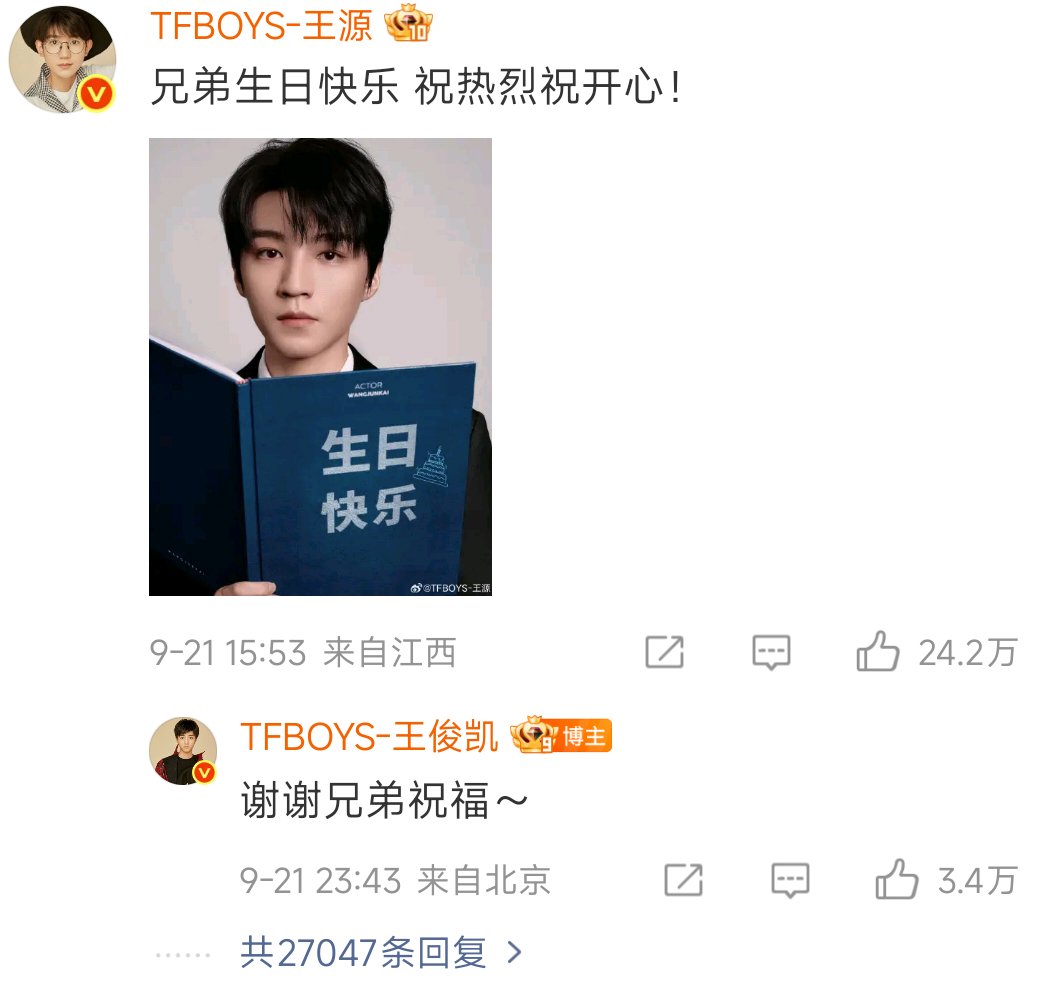The width and height of the screenshot is (1040, 985).
Task: Click the 24.2万 like count
Action: point(967,653)
